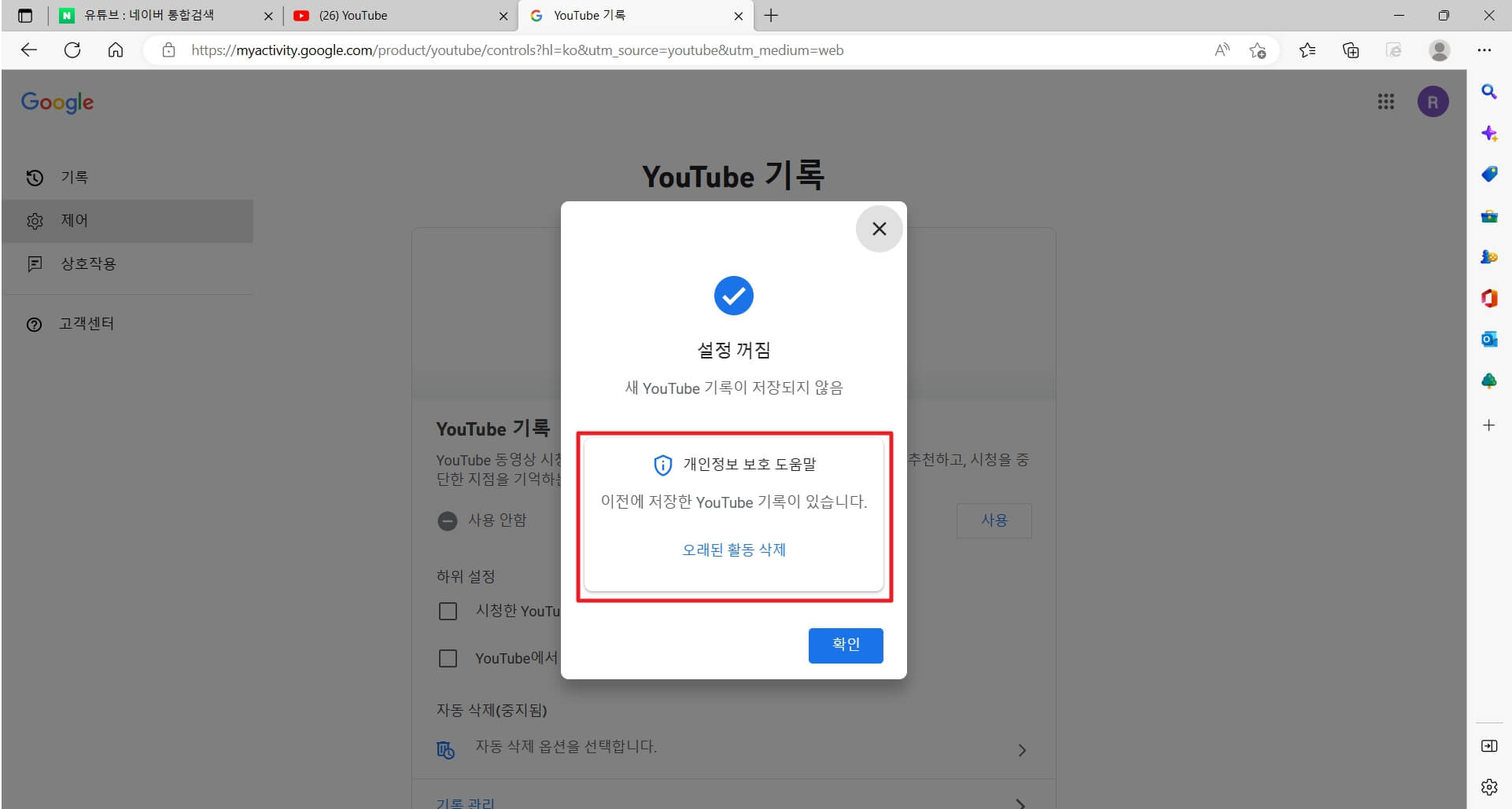1512x809 pixels.
Task: Select the 상호작용 sidebar icon
Action: tap(35, 264)
